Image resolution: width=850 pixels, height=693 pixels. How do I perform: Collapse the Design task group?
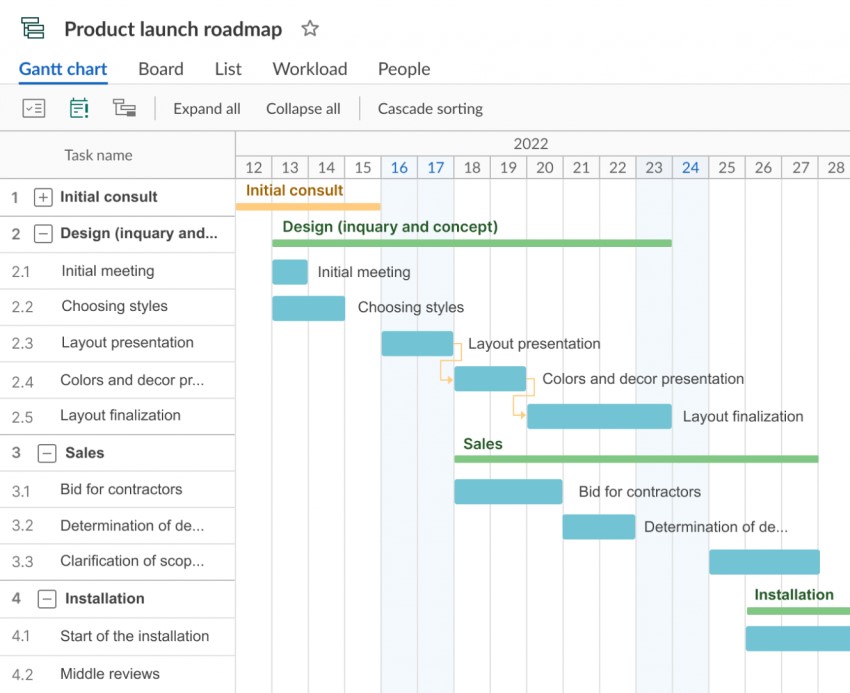pyautogui.click(x=43, y=234)
